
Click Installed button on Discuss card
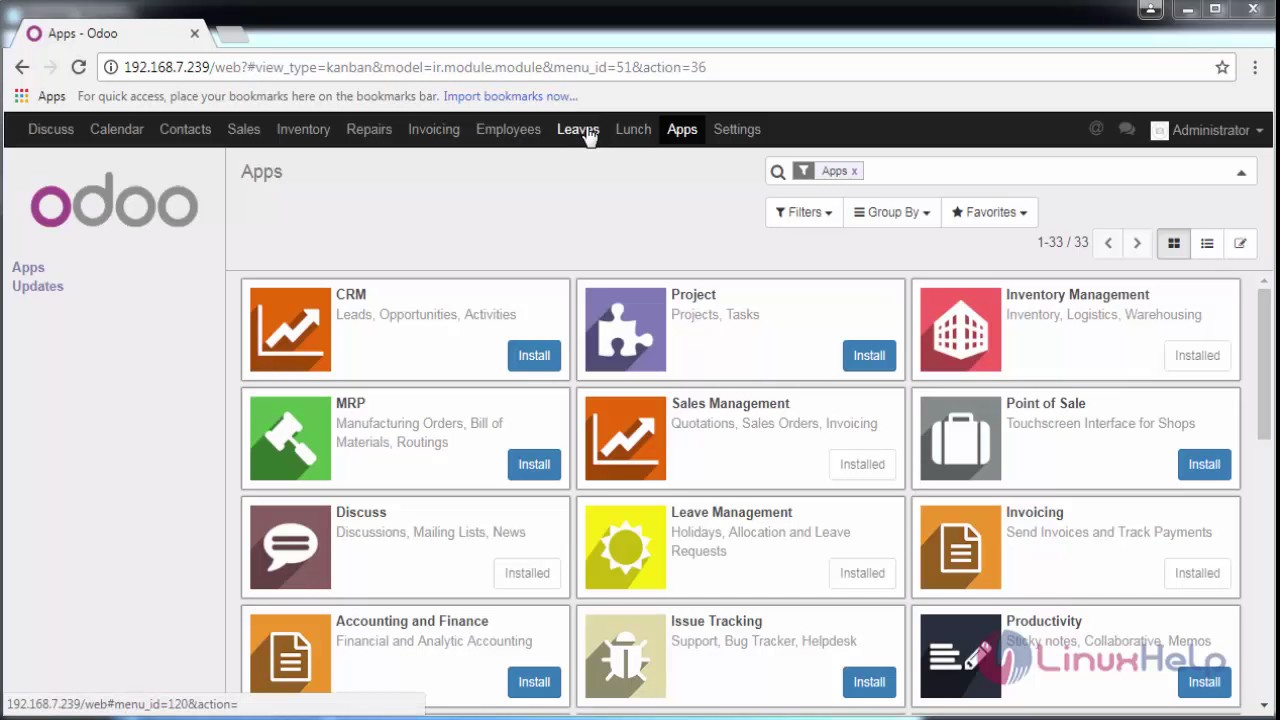coord(527,573)
